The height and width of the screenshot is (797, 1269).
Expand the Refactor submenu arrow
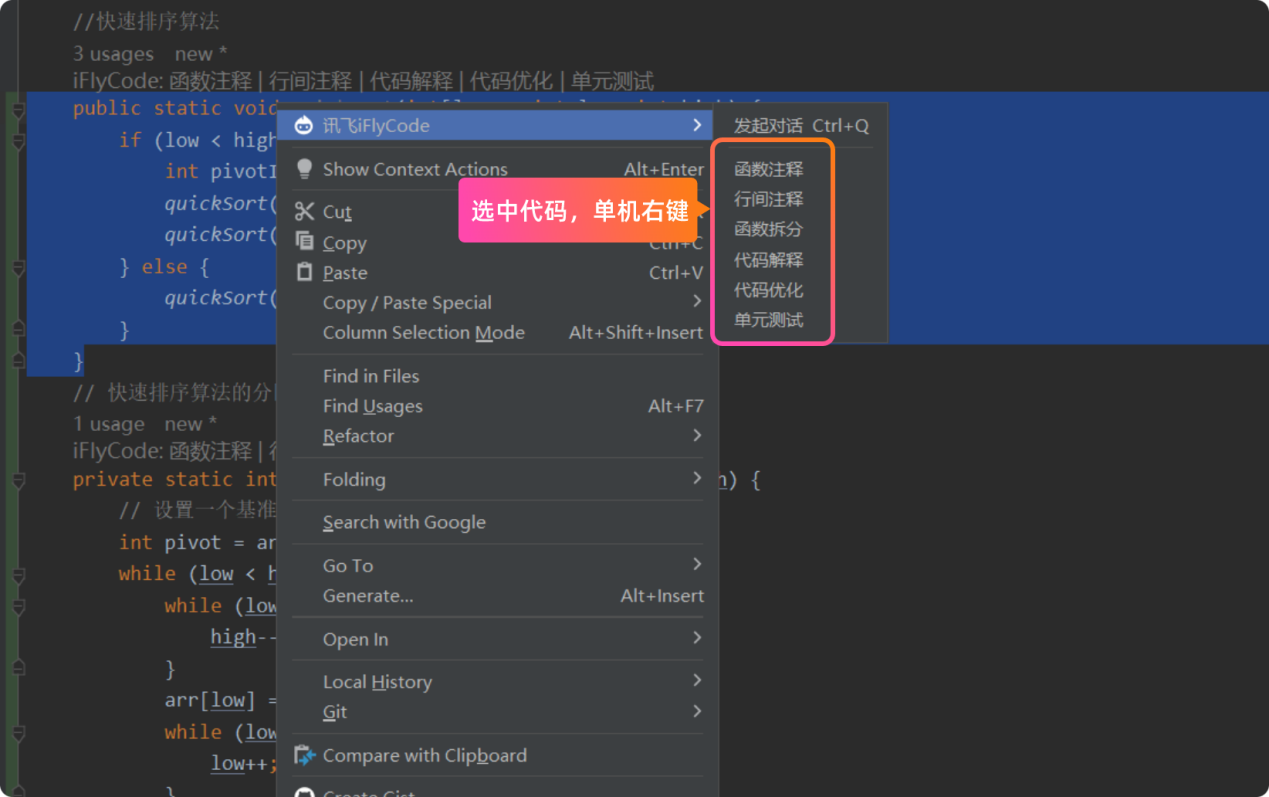click(697, 435)
